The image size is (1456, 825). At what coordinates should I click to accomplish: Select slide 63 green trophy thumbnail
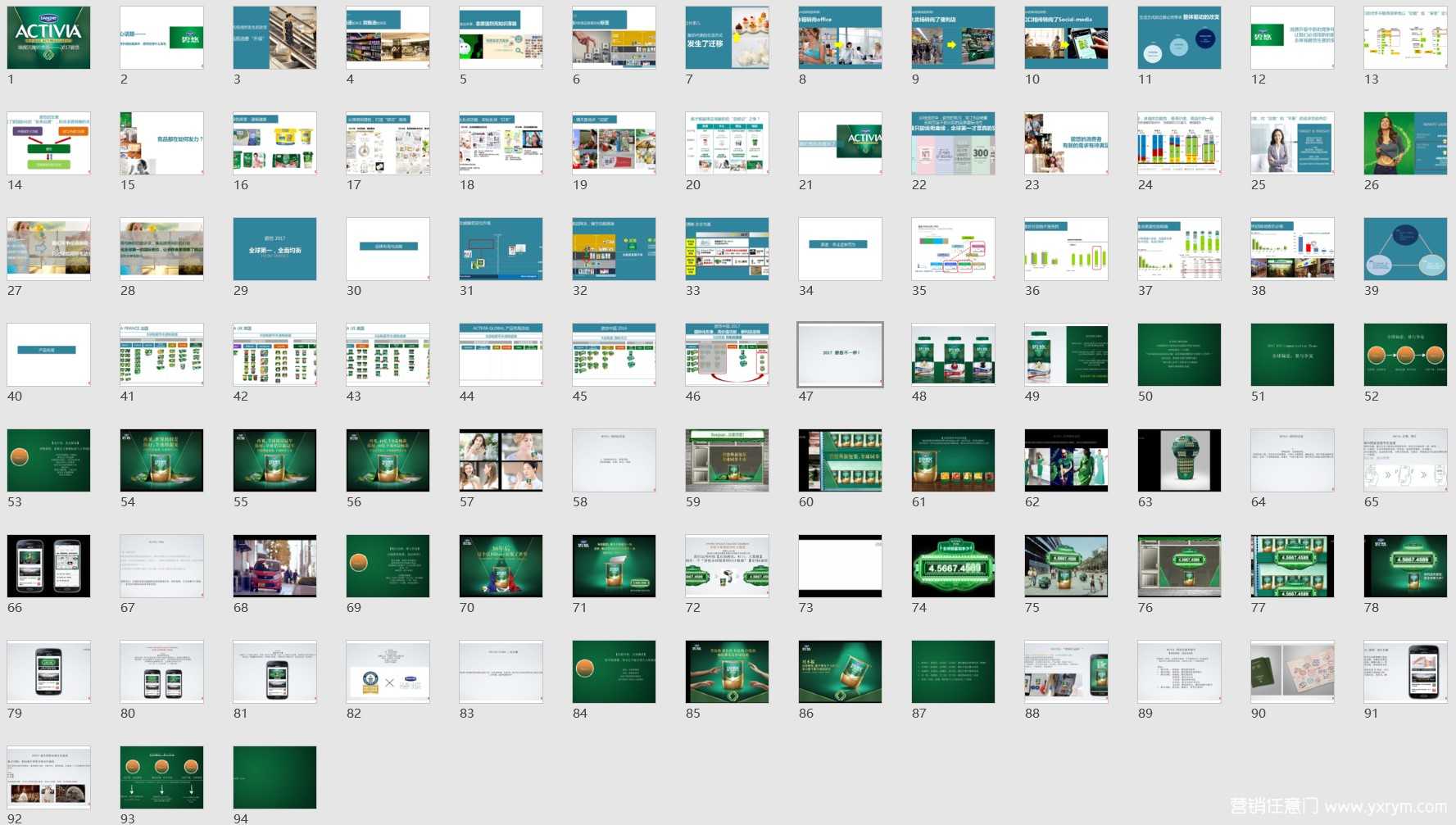pyautogui.click(x=1180, y=460)
